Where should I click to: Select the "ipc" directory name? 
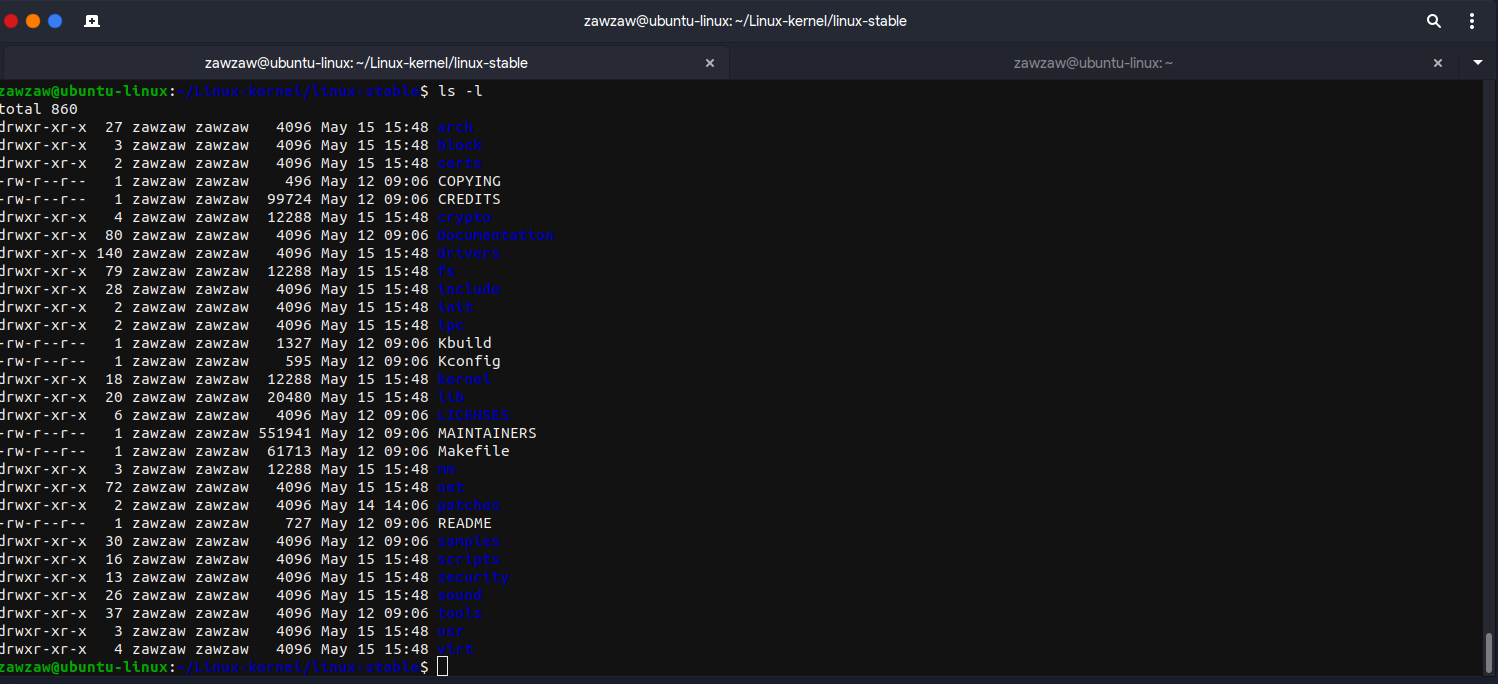(451, 325)
